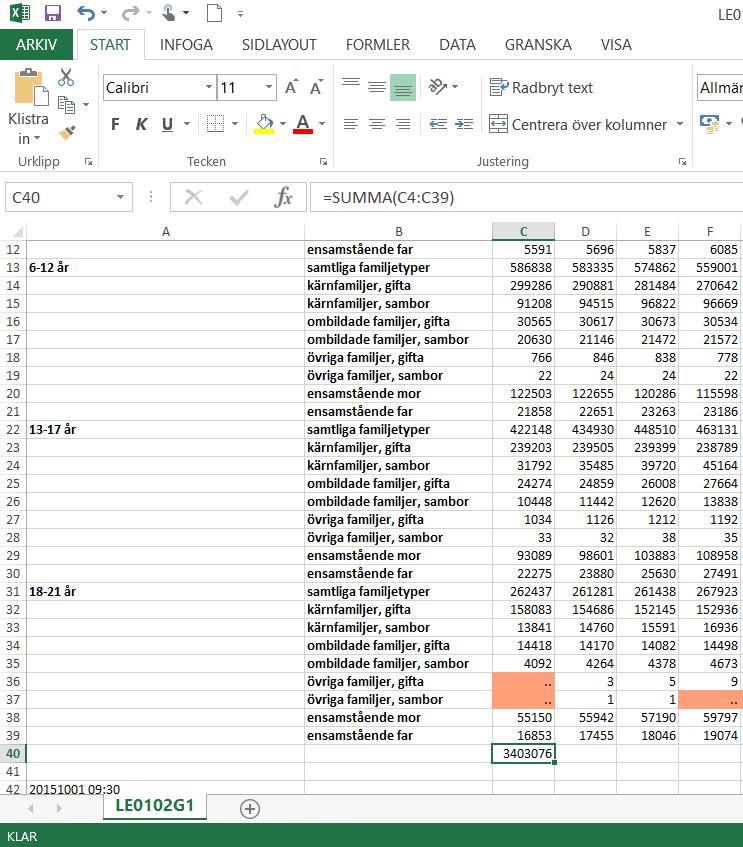Apply cell borders icon
Image resolution: width=743 pixels, height=847 pixels.
point(215,124)
